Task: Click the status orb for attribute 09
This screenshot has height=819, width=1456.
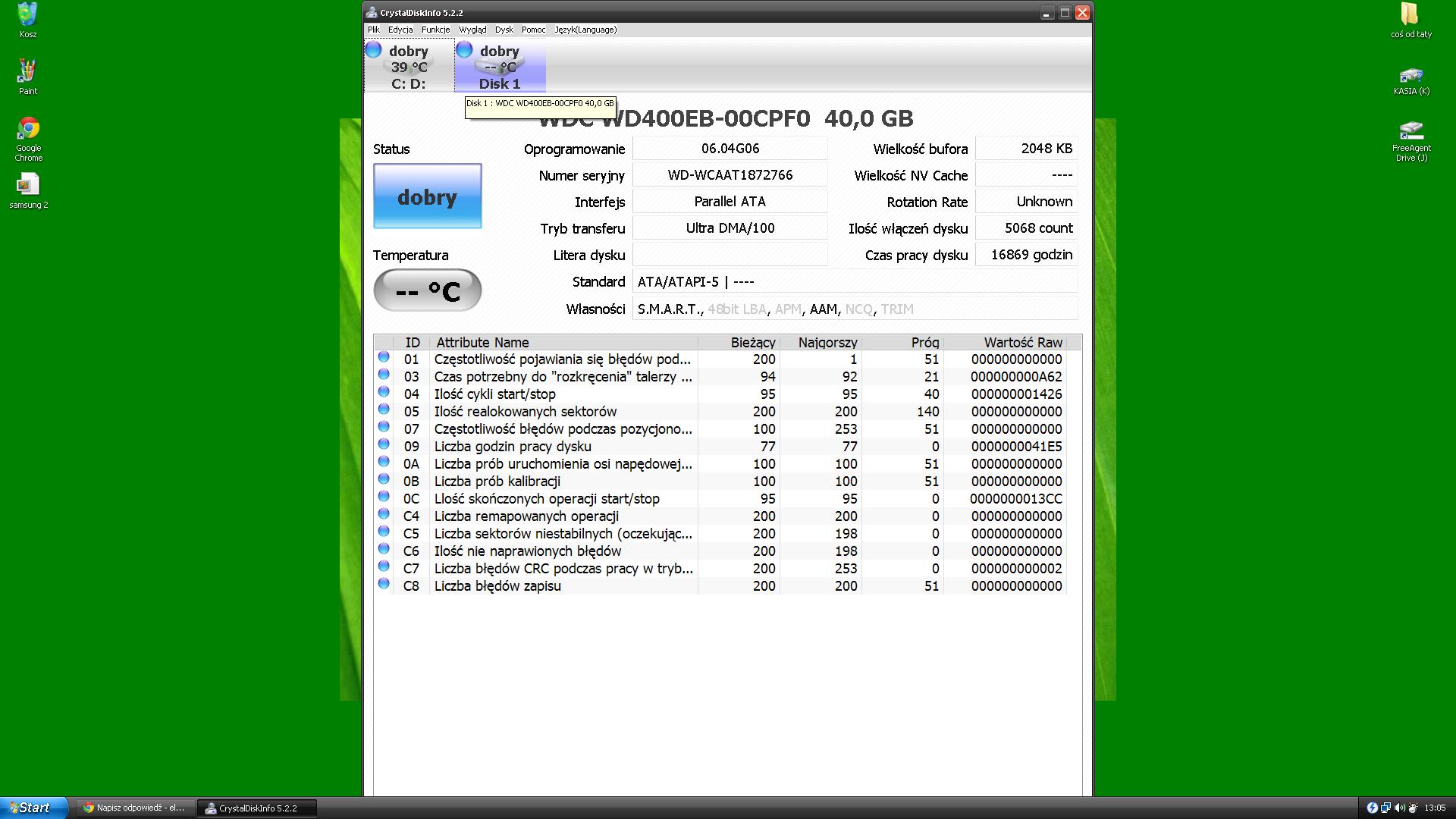Action: coord(384,444)
